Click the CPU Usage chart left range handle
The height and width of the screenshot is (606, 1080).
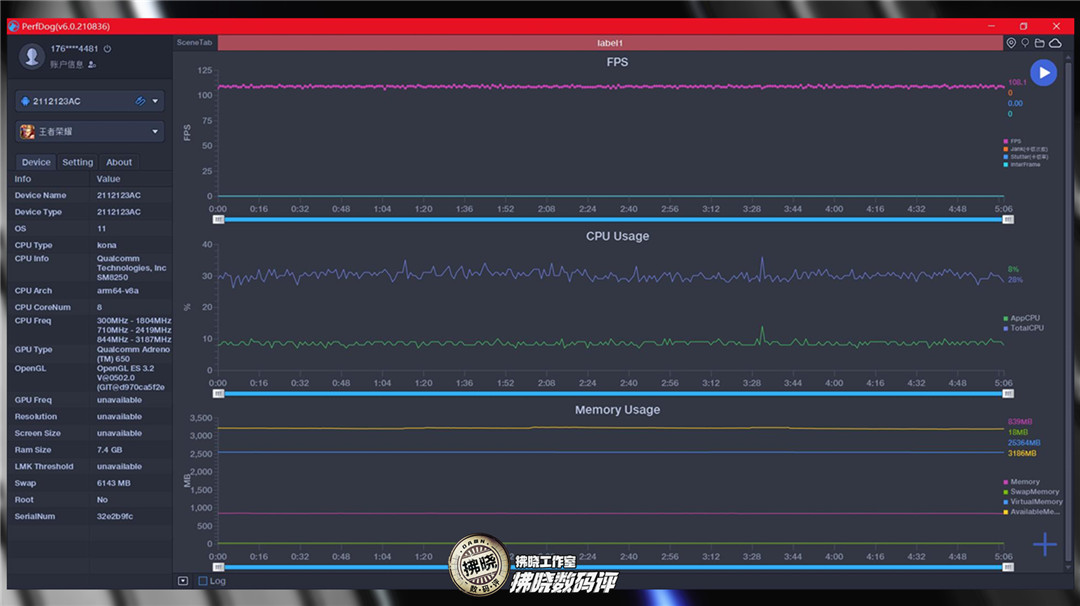coord(218,394)
